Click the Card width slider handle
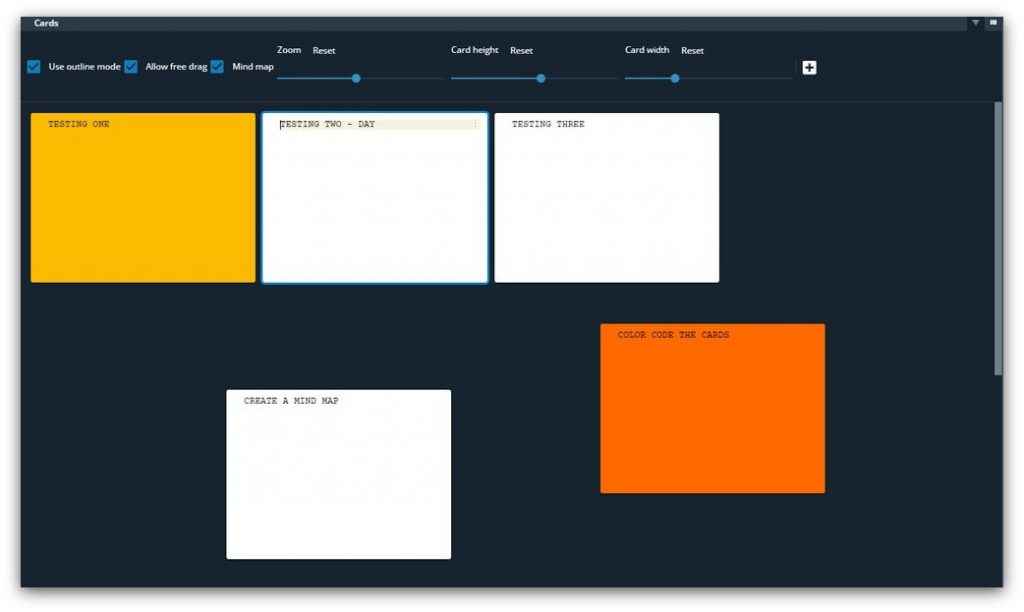 tap(675, 78)
